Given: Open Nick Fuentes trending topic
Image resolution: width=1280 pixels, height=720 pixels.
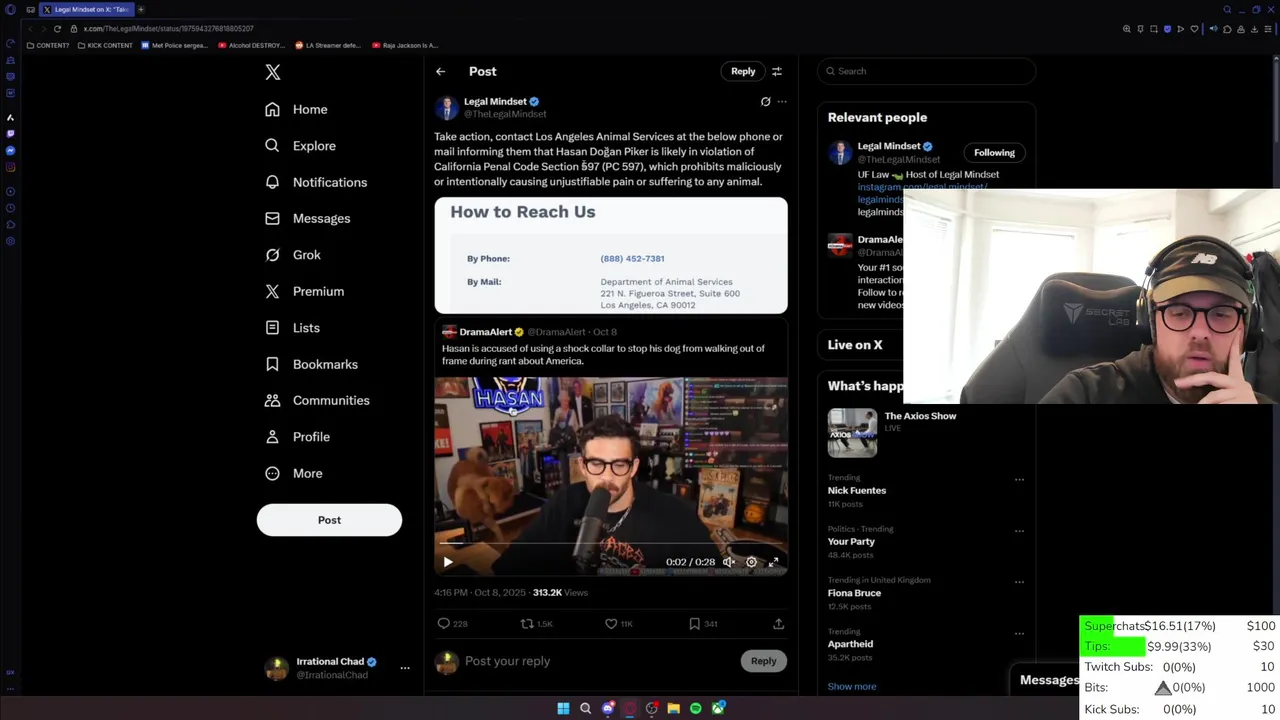Looking at the screenshot, I should [857, 490].
